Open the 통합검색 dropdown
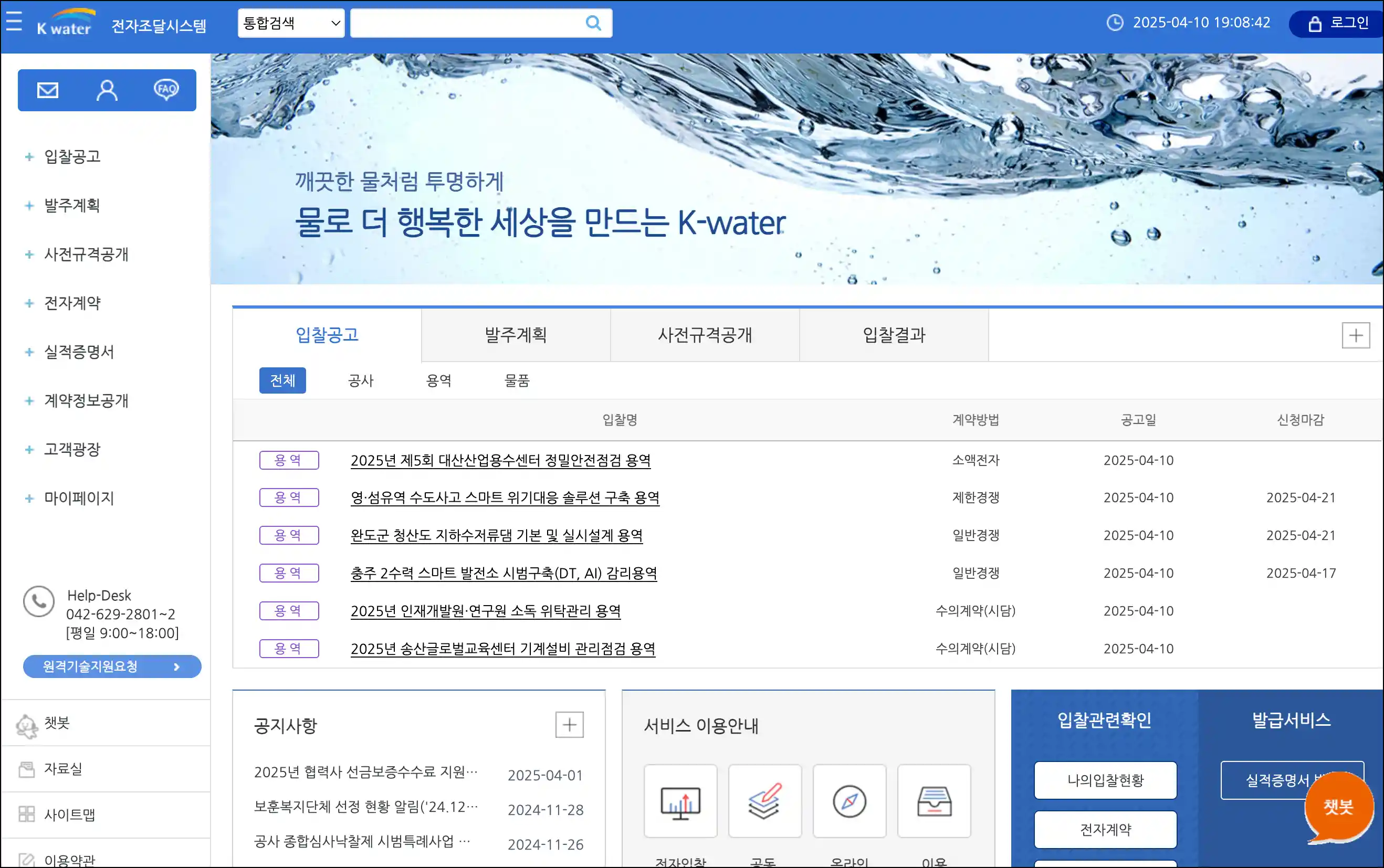The image size is (1384, 868). click(291, 23)
